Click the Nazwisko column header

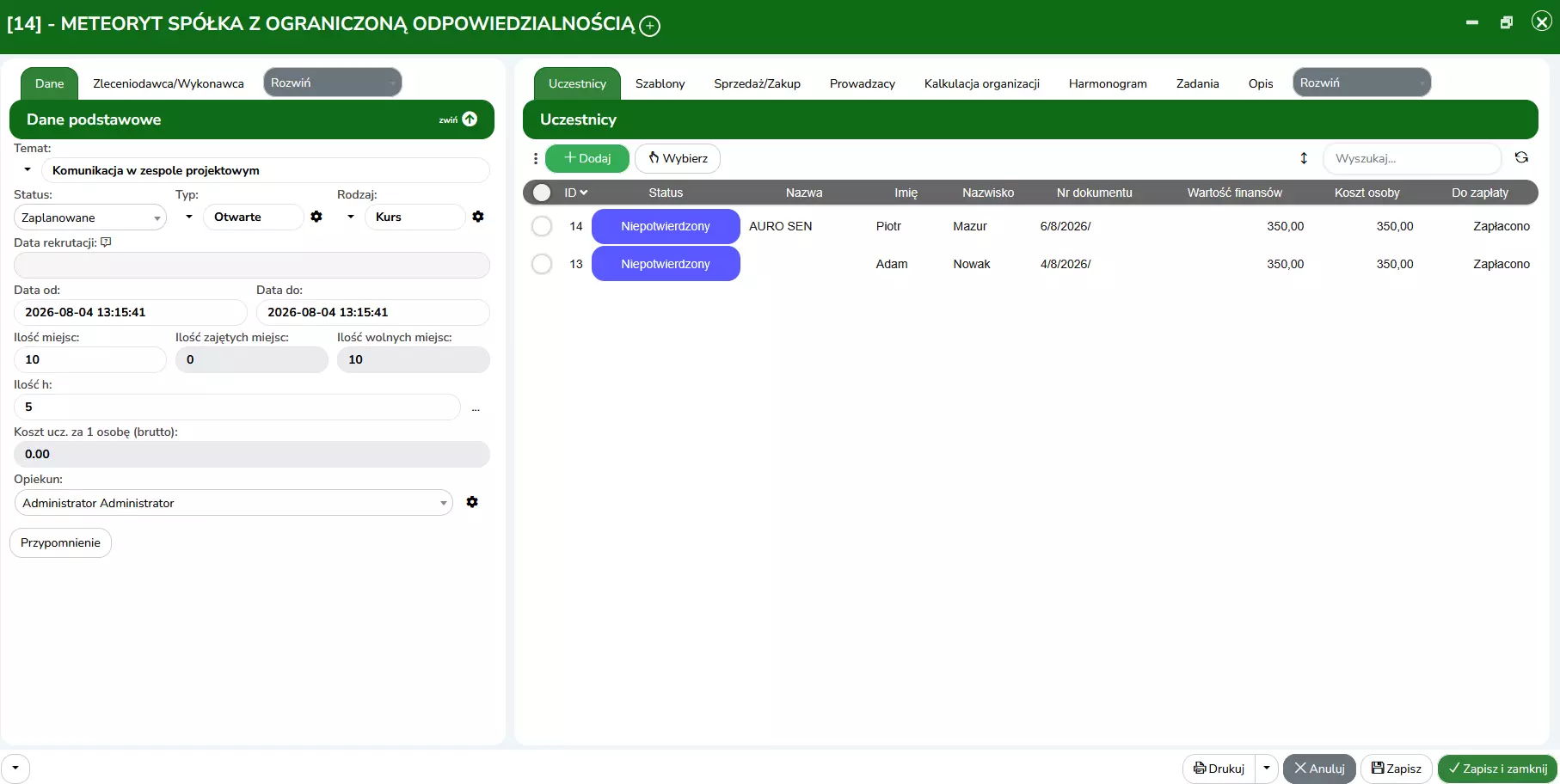[x=988, y=193]
